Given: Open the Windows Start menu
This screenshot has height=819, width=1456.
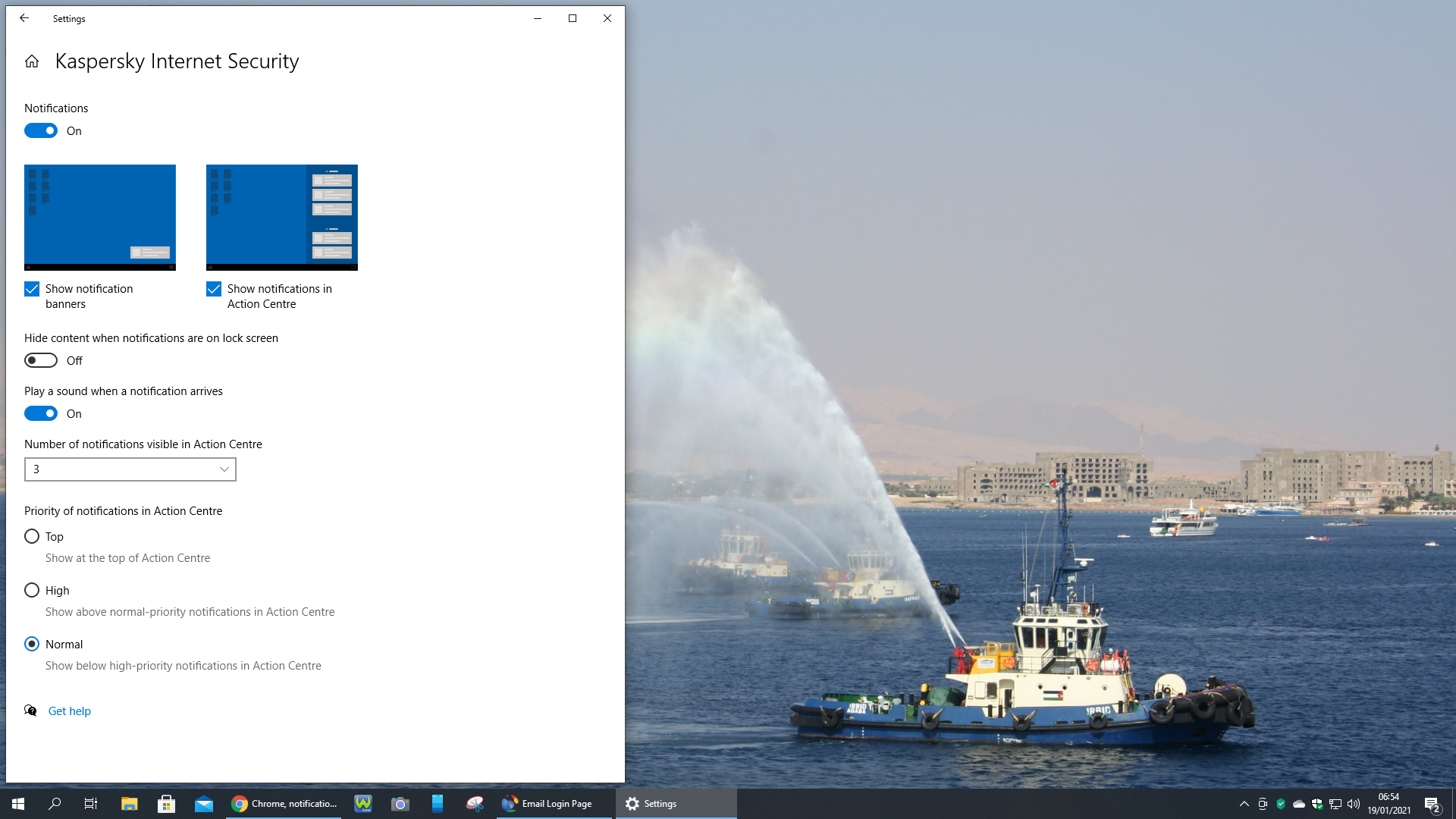Looking at the screenshot, I should point(18,804).
